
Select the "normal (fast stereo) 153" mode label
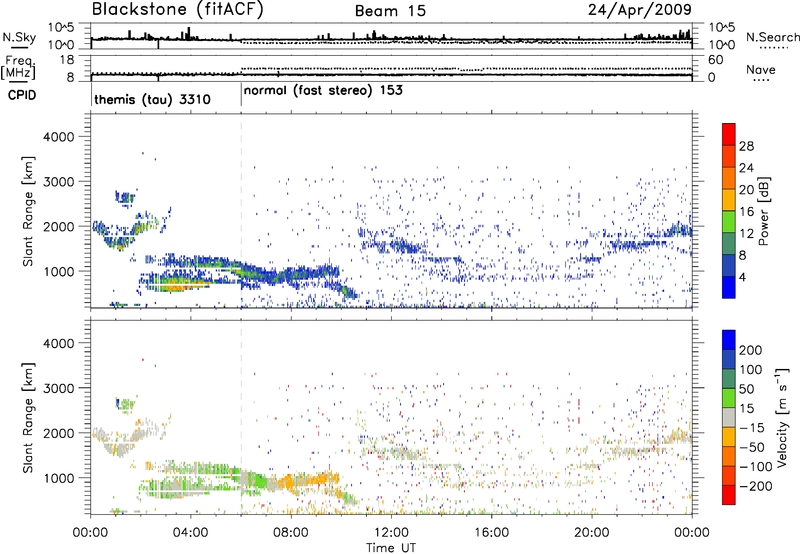pos(323,91)
